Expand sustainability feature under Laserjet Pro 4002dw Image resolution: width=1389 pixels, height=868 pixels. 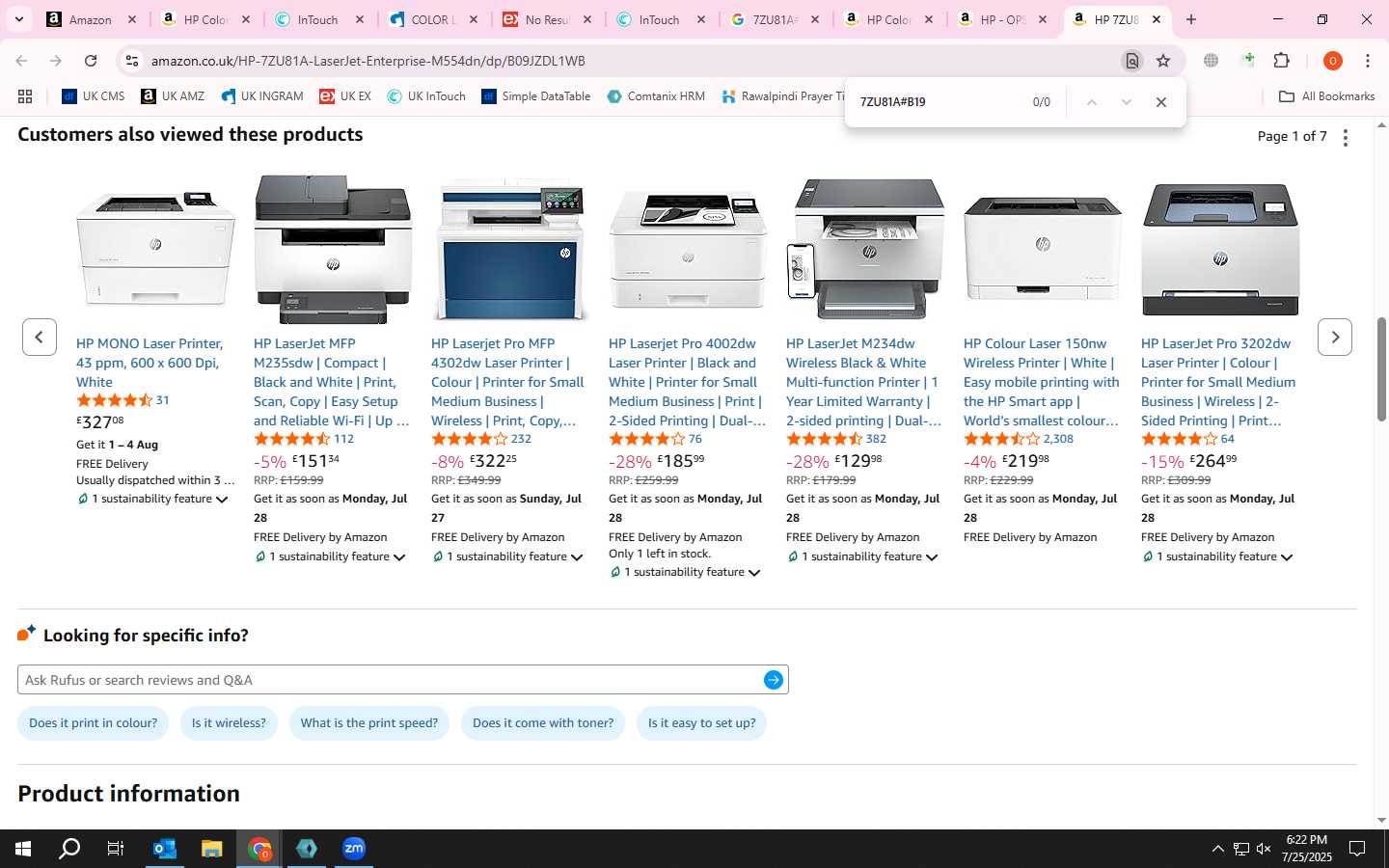685,572
